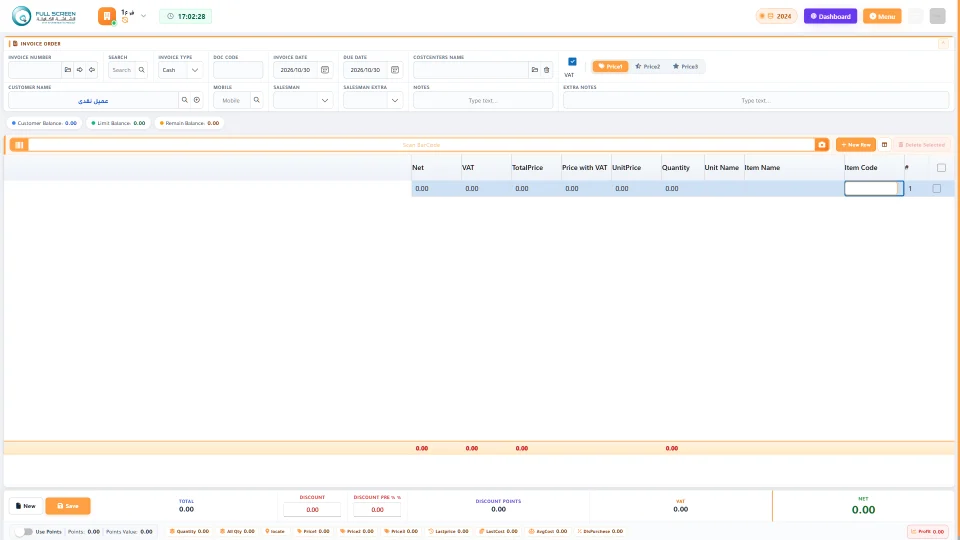960x540 pixels.
Task: Click the 17:02:28 clock badge
Action: click(x=186, y=17)
